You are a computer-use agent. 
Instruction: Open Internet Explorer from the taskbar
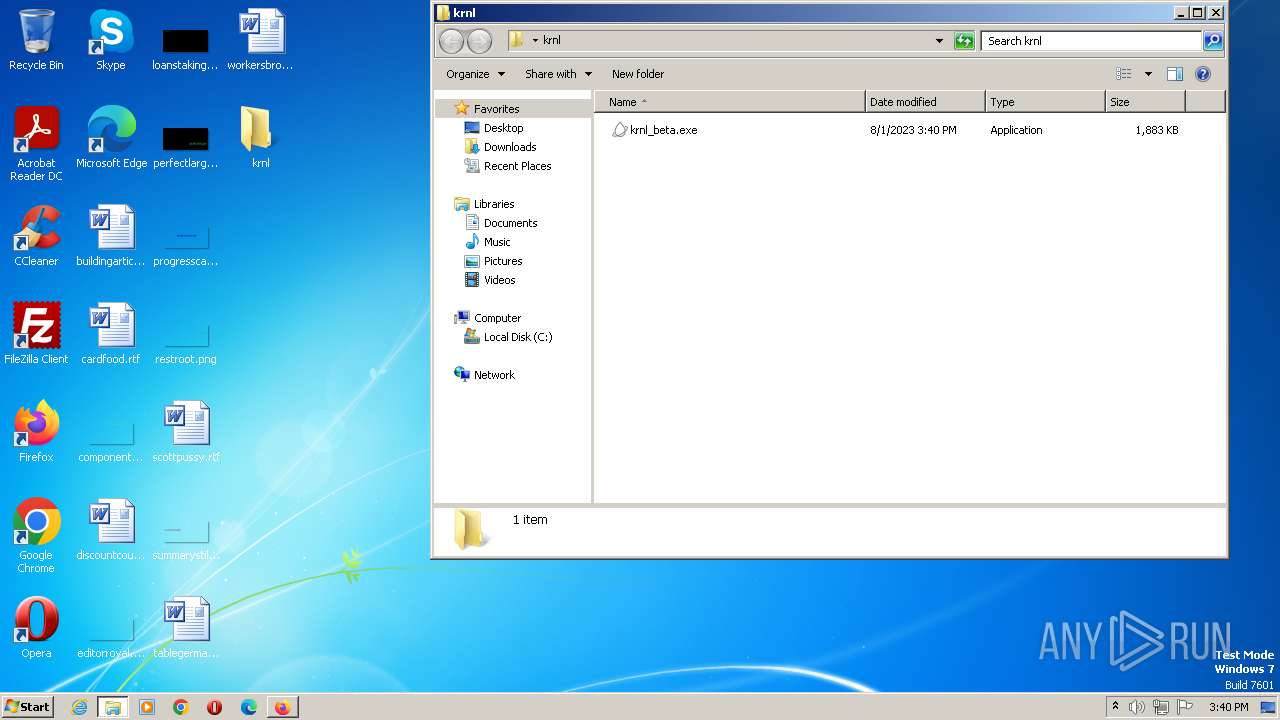click(x=79, y=707)
